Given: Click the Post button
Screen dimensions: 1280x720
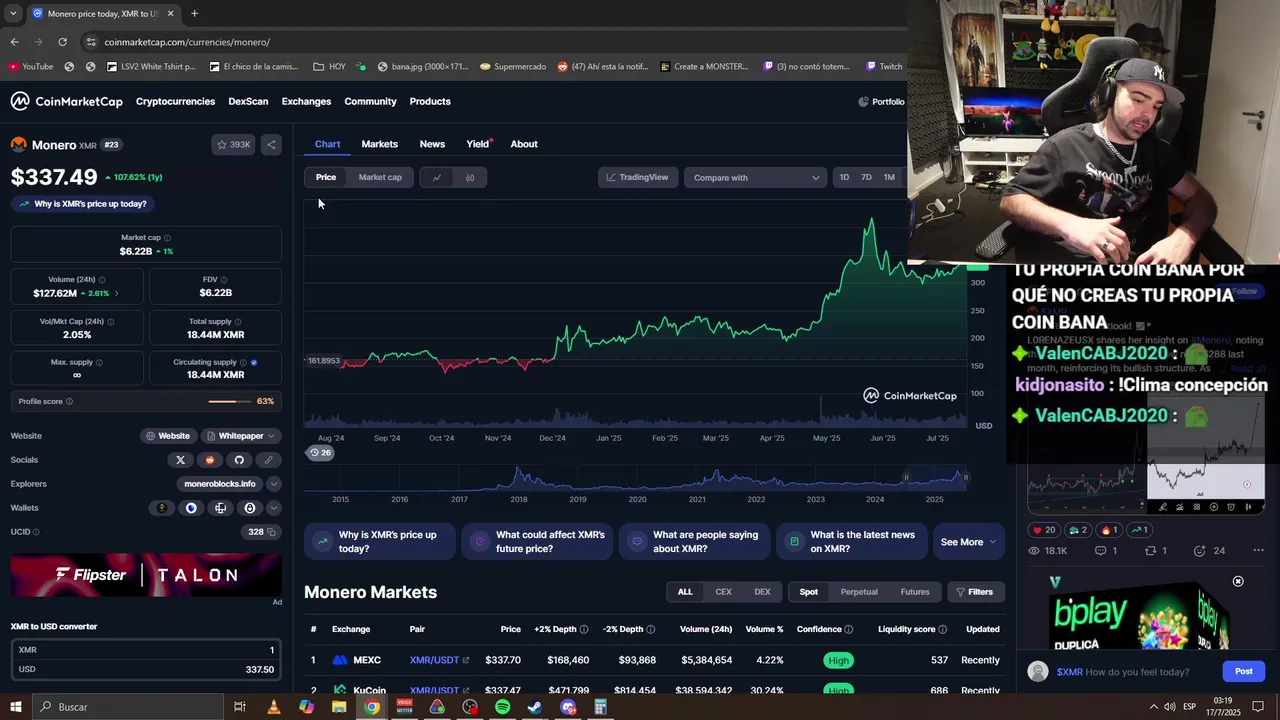Looking at the screenshot, I should [x=1243, y=672].
